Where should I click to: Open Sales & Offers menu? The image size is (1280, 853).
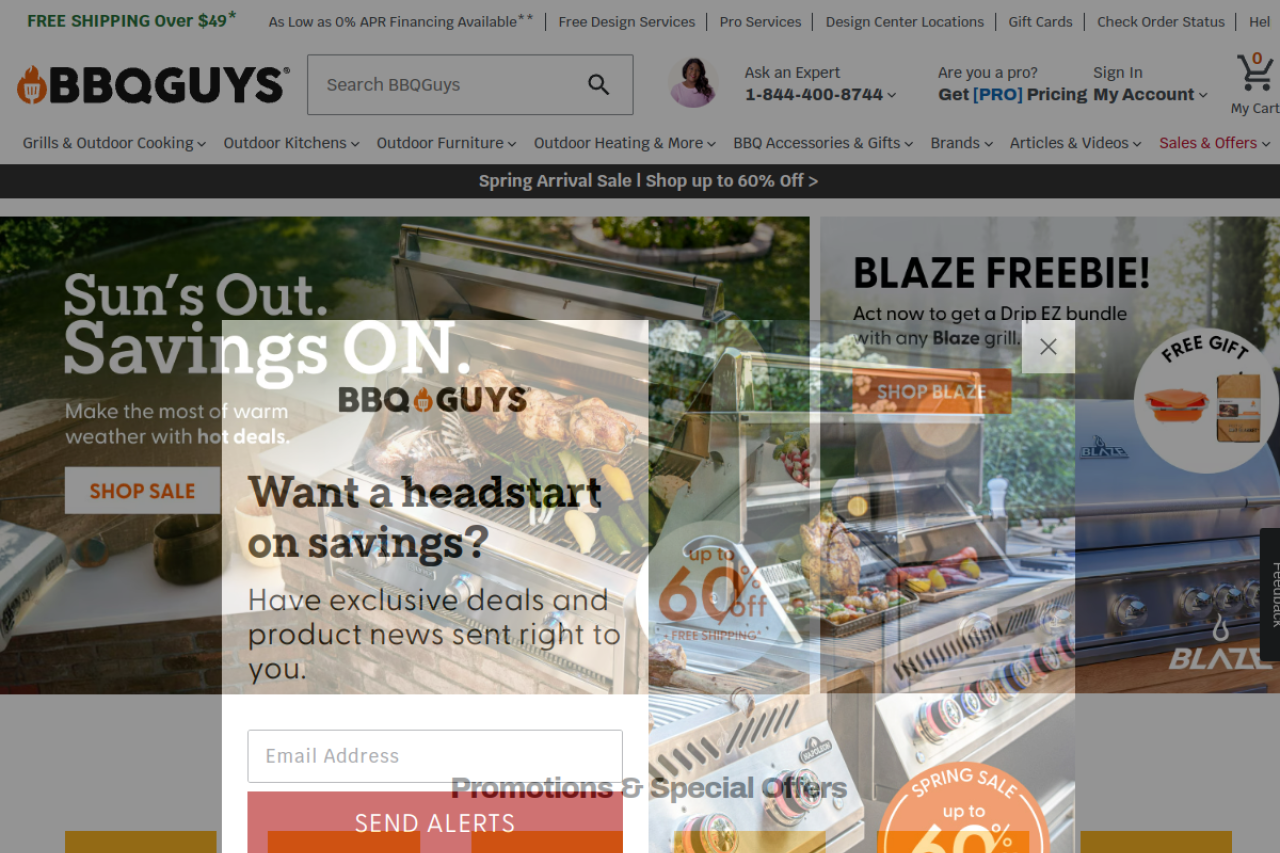coord(1214,143)
